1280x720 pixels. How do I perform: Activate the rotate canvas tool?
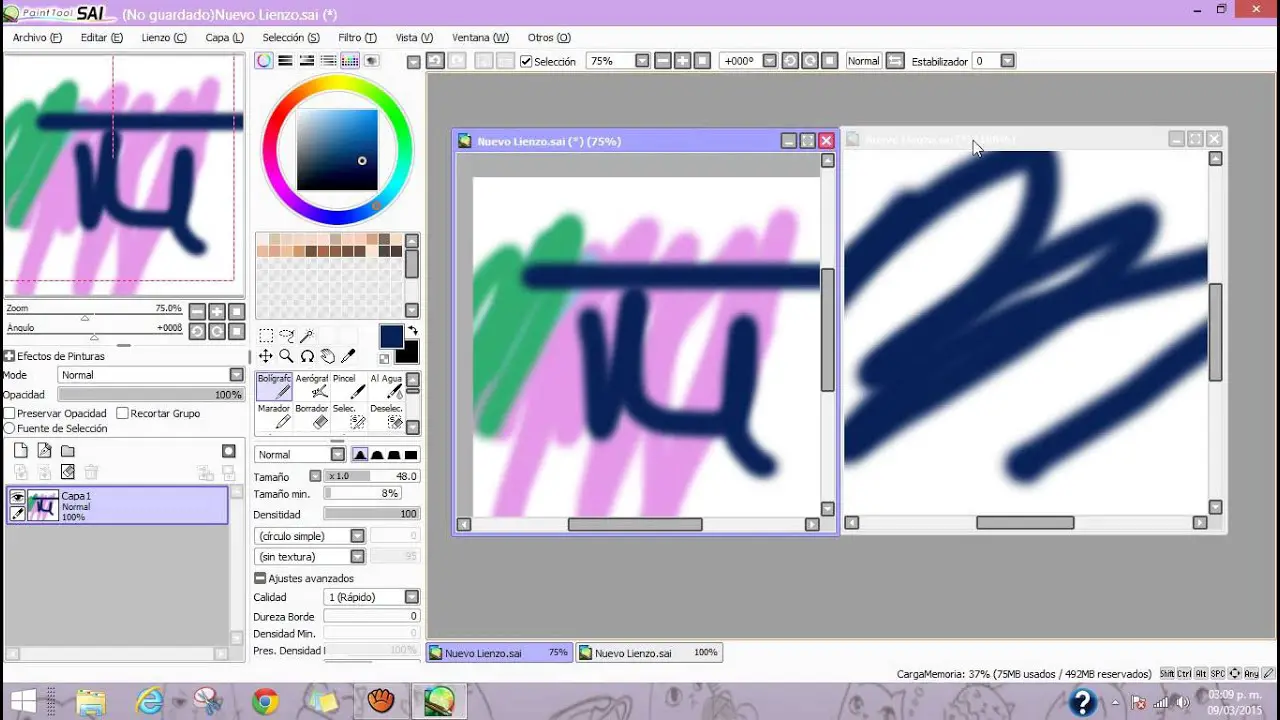(307, 356)
